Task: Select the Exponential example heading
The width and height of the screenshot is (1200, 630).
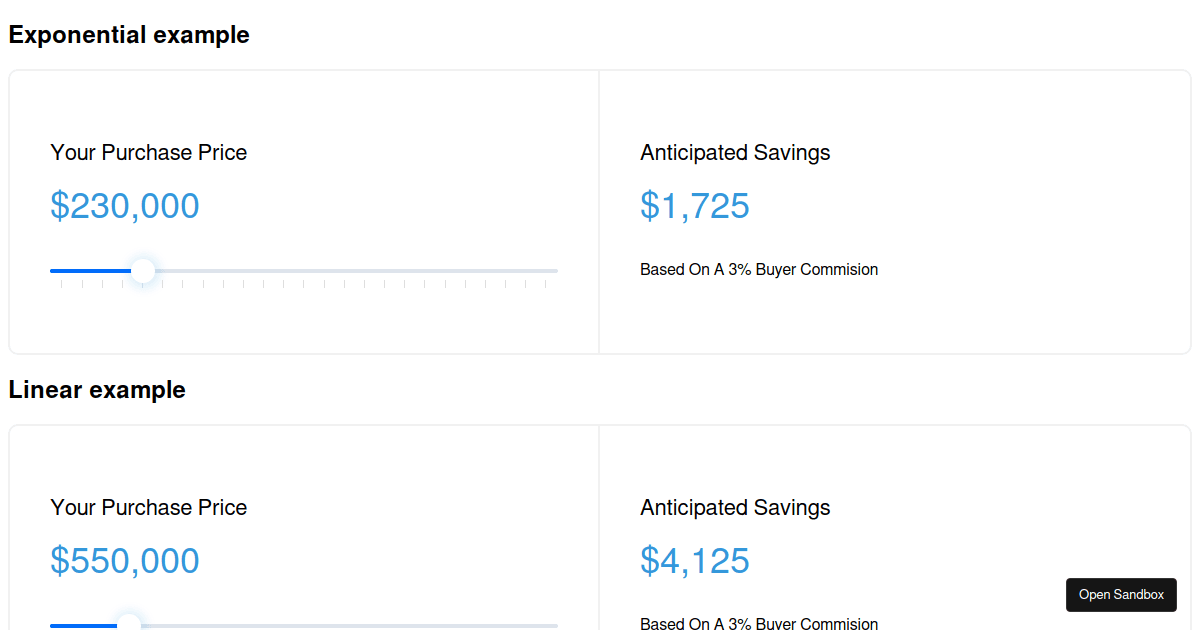Action: (x=129, y=34)
